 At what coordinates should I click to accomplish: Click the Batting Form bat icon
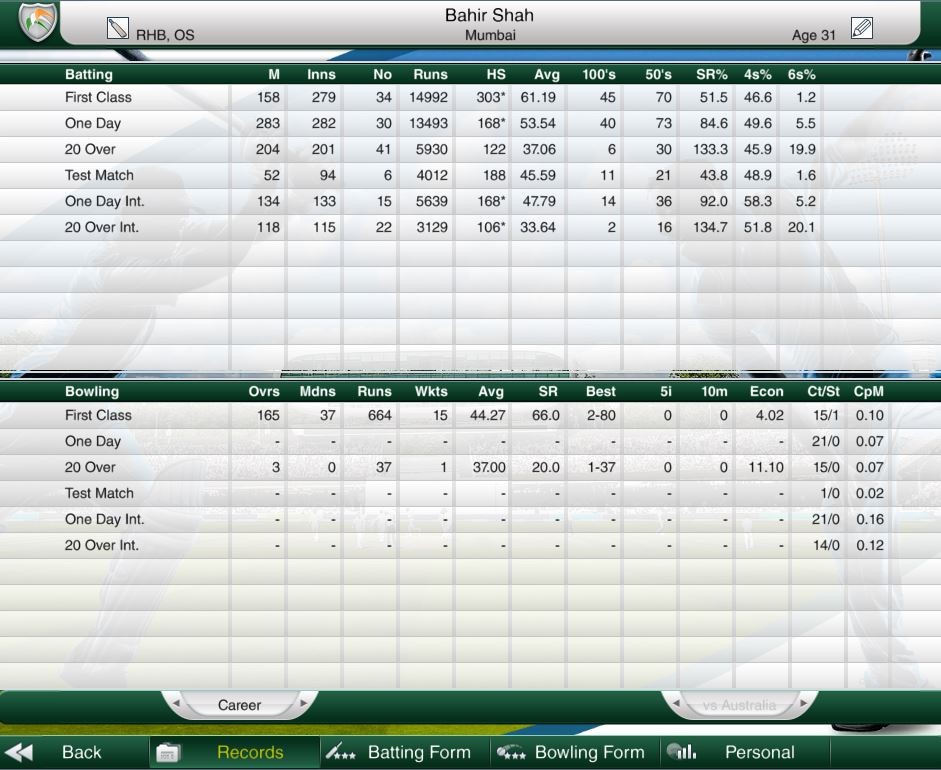click(x=341, y=751)
